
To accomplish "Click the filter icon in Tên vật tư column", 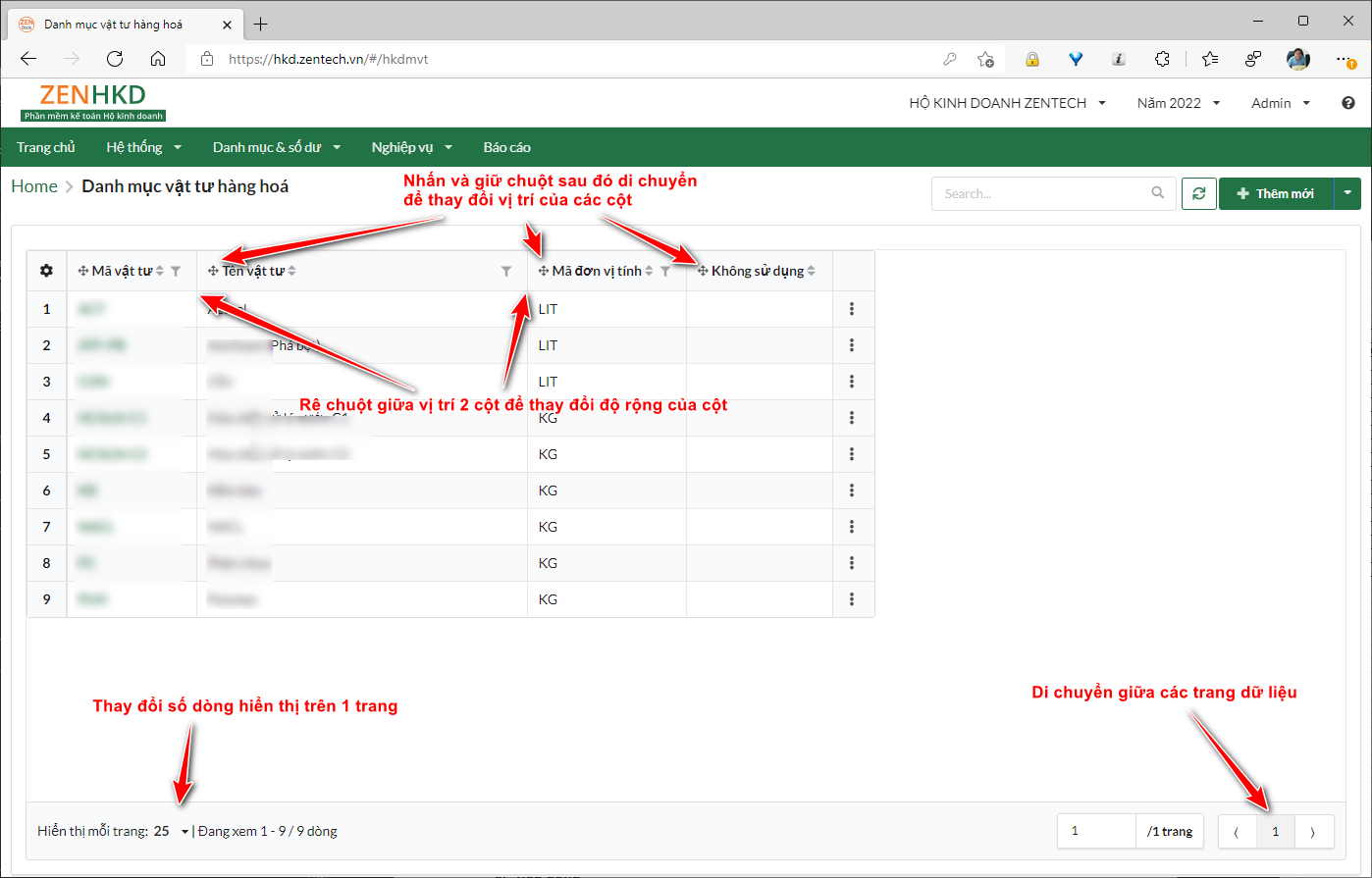I will [506, 271].
